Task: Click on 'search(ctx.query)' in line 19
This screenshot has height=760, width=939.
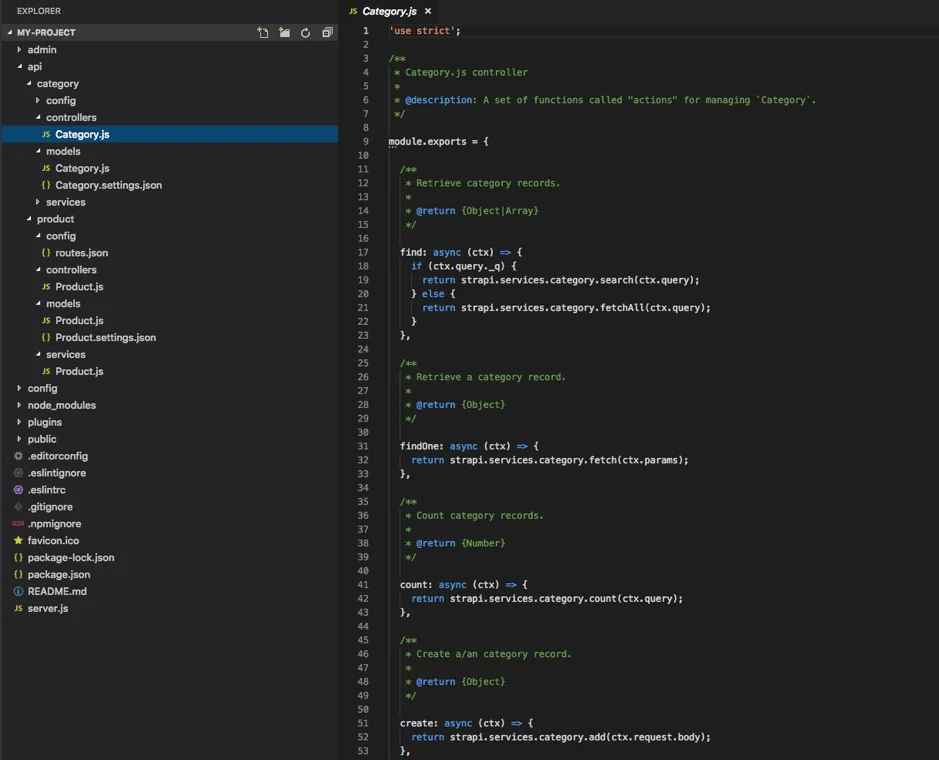Action: pos(646,280)
